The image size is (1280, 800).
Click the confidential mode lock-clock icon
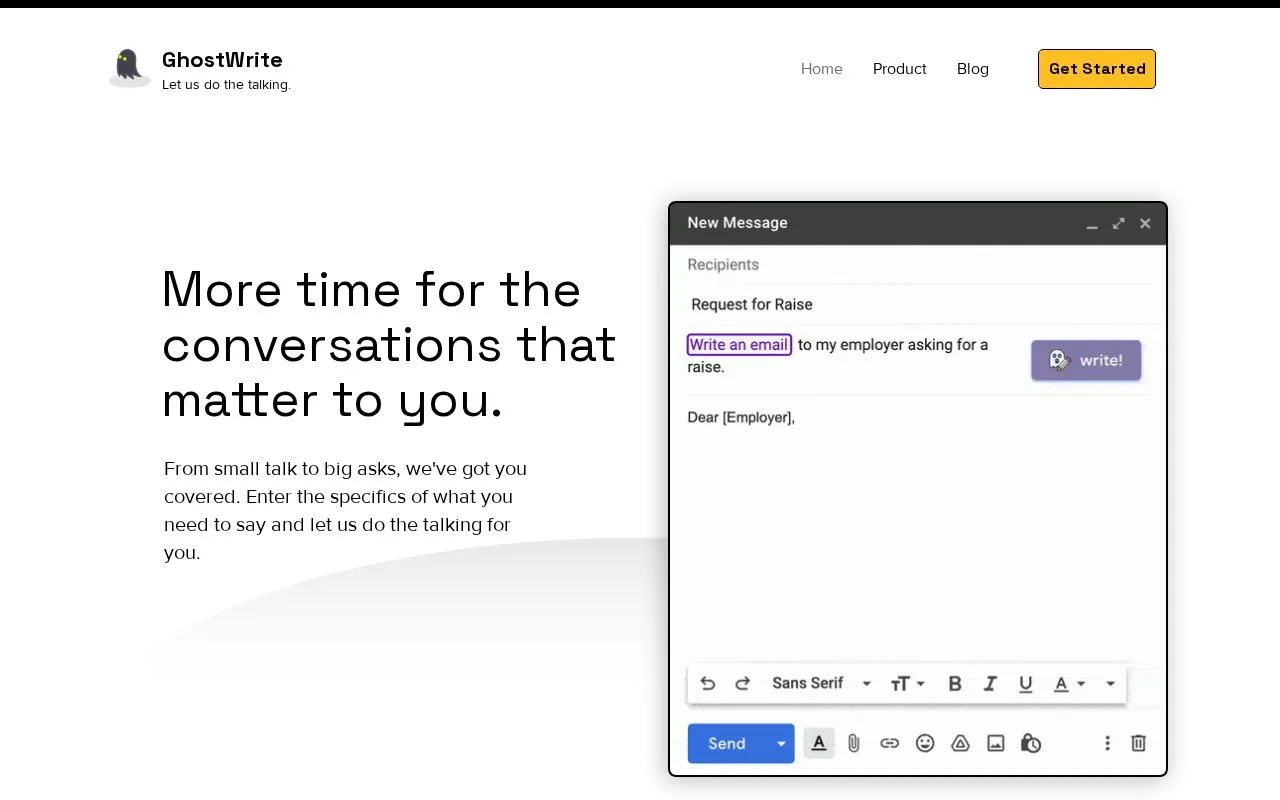pos(1031,743)
